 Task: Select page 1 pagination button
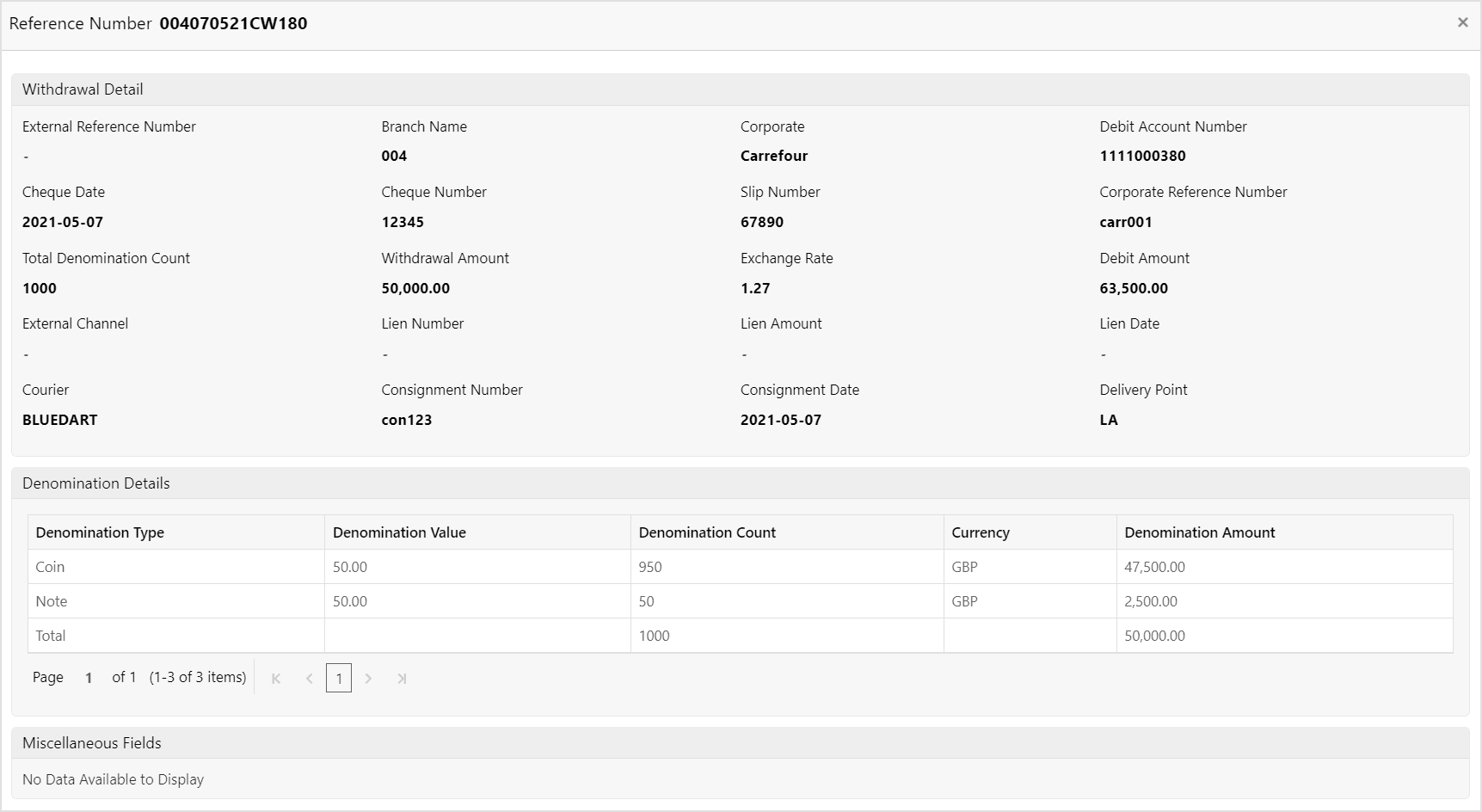pyautogui.click(x=339, y=679)
